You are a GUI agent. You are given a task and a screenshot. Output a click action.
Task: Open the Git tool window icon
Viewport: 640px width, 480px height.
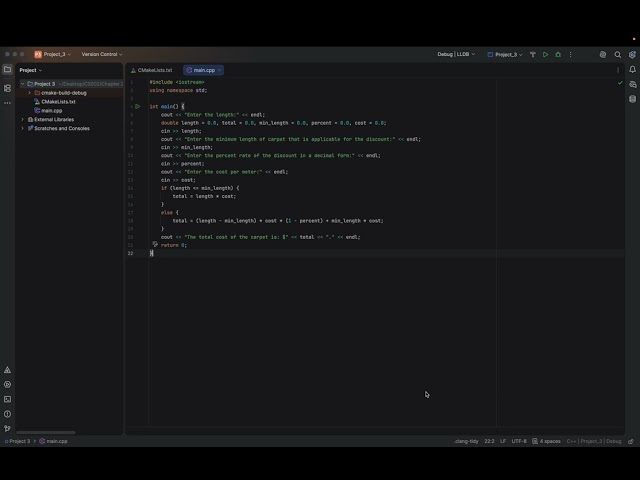[7, 429]
